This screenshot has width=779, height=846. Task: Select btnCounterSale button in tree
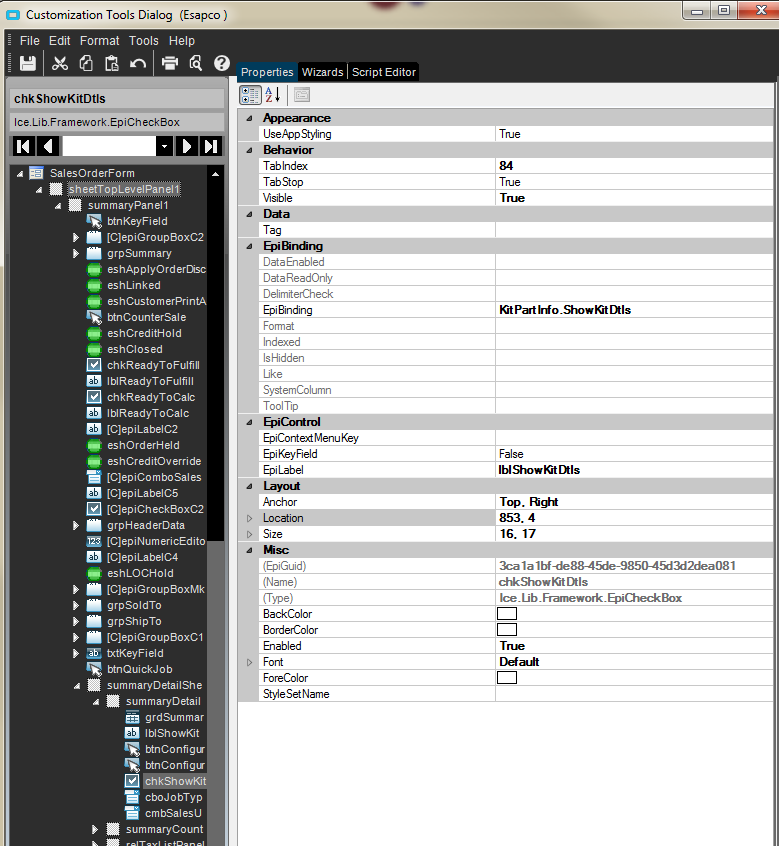pos(145,317)
